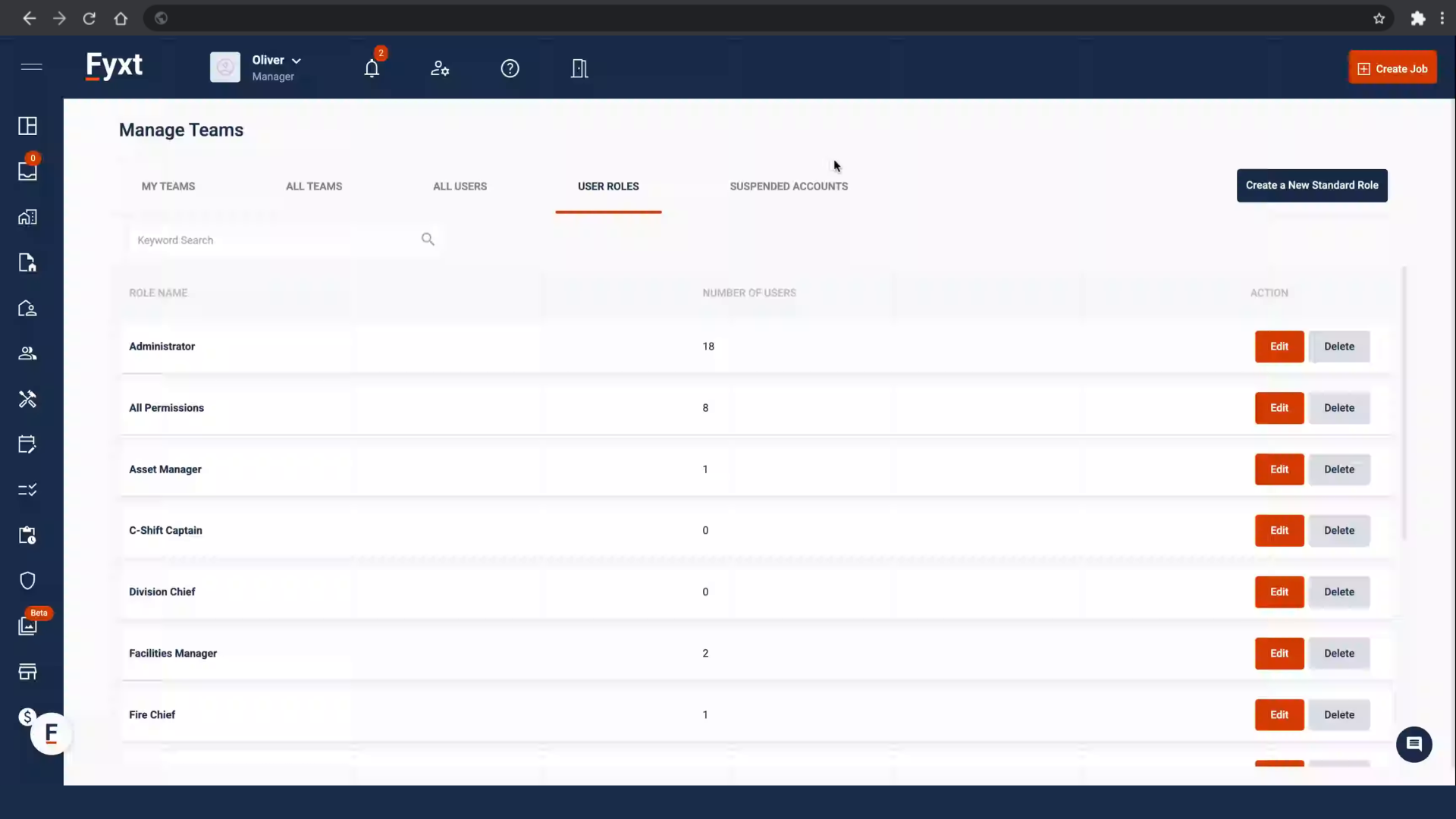Image resolution: width=1456 pixels, height=819 pixels.
Task: Edit the All Permissions role
Action: click(x=1279, y=408)
